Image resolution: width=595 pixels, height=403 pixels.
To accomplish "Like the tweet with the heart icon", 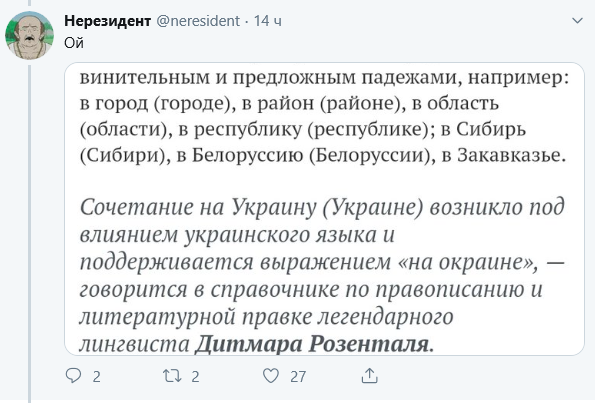I will point(271,376).
